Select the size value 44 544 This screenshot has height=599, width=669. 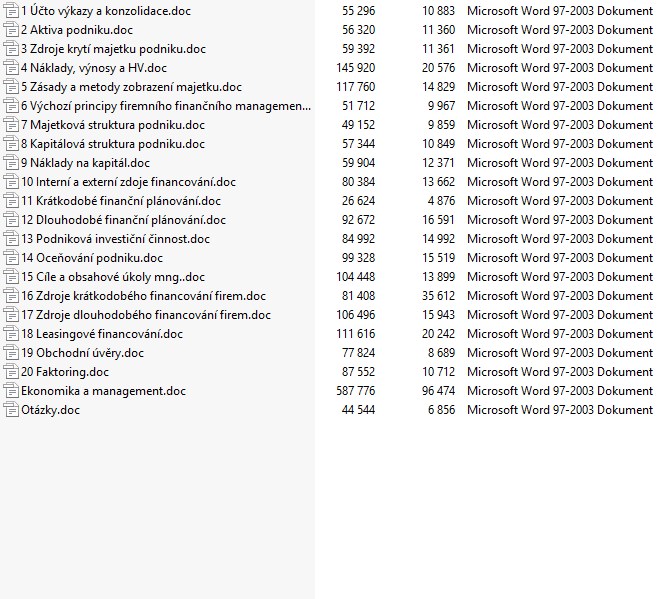358,410
